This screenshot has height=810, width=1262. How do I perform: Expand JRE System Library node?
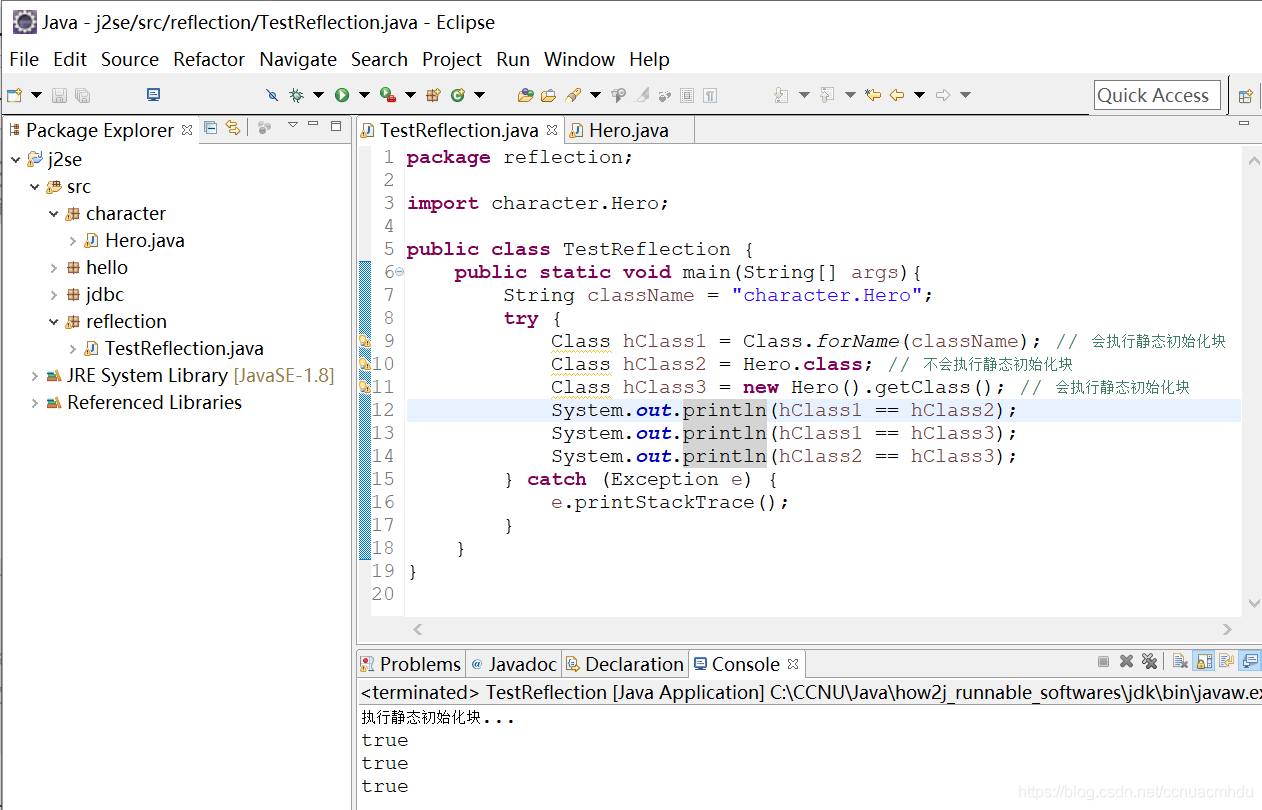pos(35,375)
